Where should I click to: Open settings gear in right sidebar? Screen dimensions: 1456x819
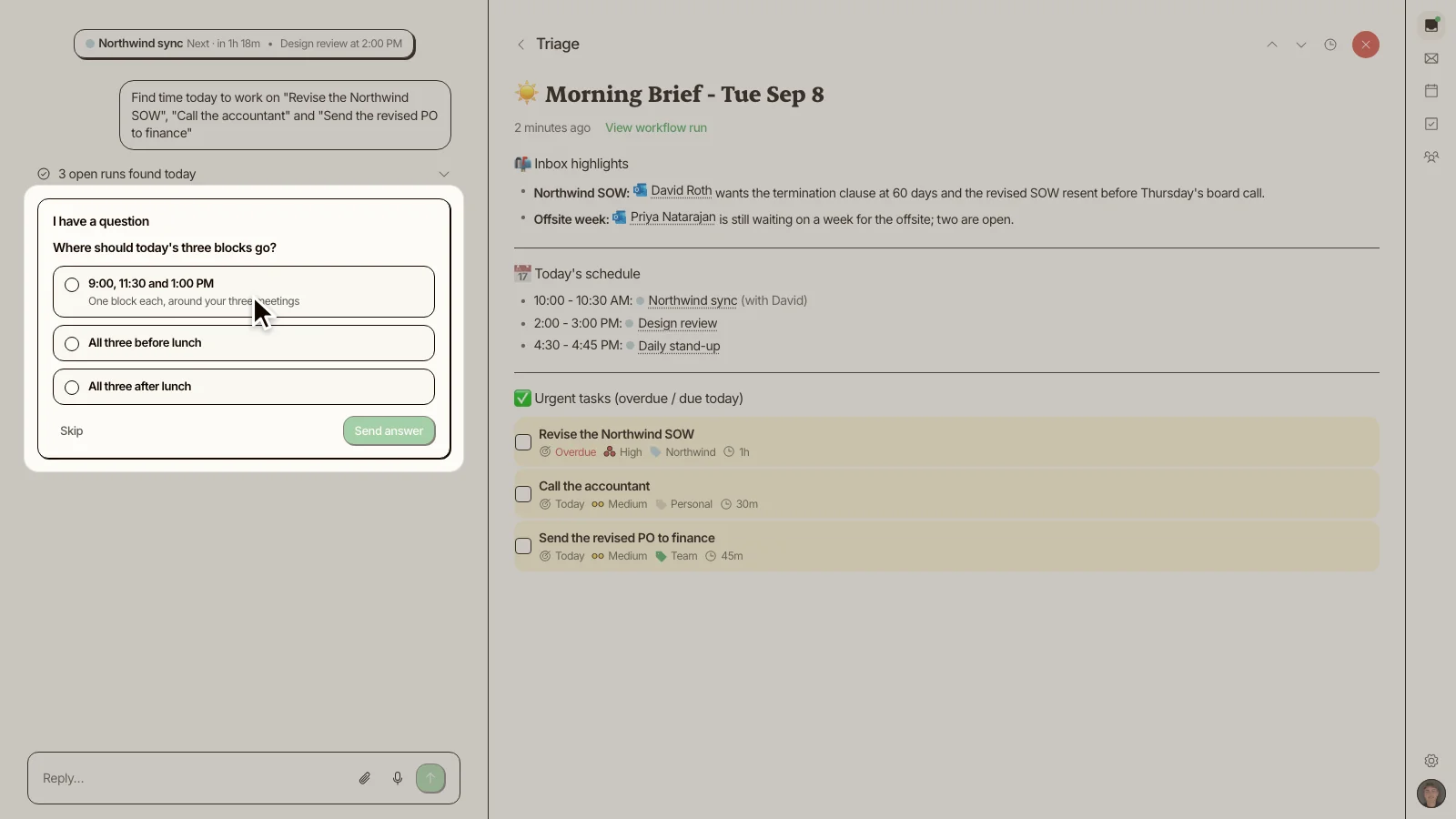tap(1431, 761)
